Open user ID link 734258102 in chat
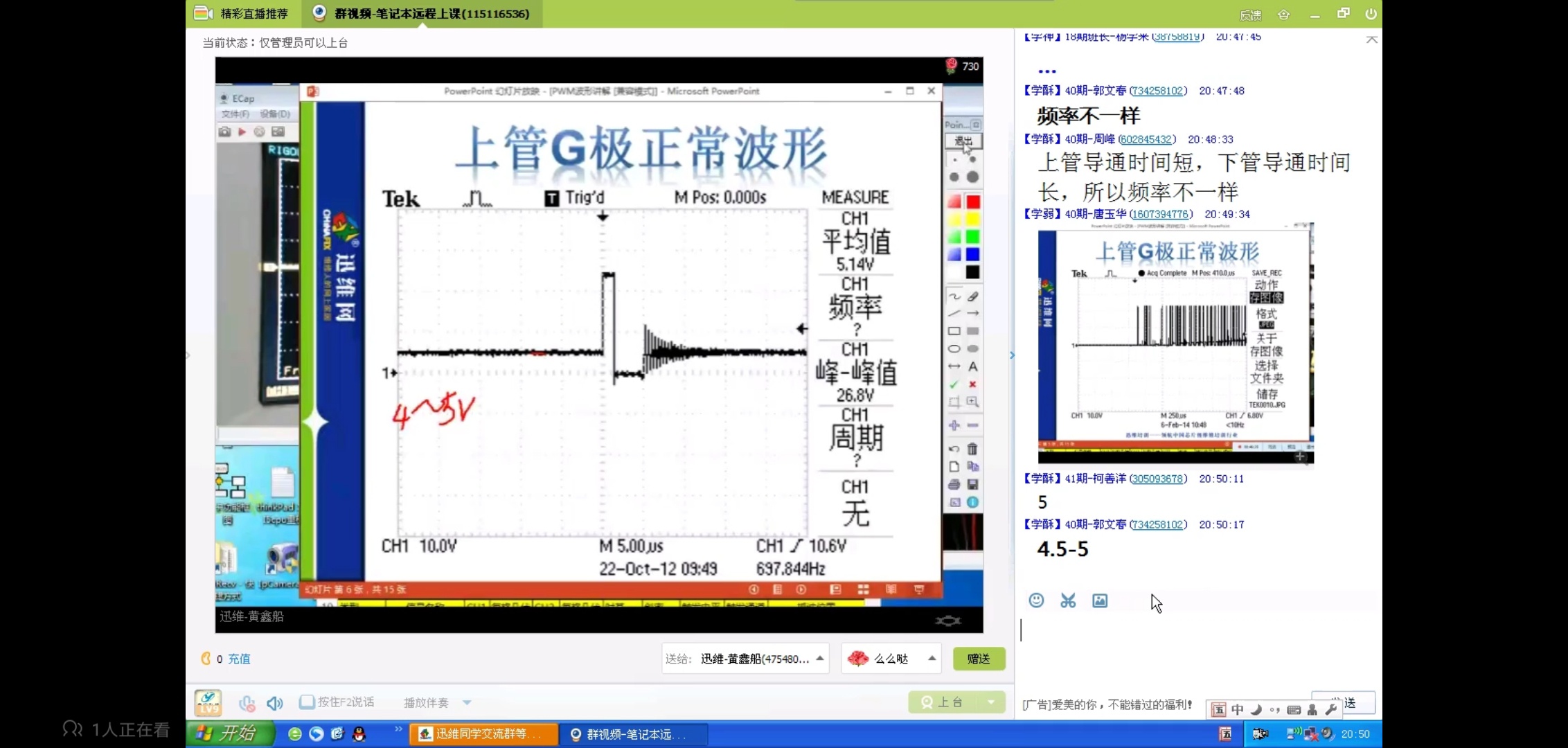The width and height of the screenshot is (1568, 748). pyautogui.click(x=1157, y=91)
